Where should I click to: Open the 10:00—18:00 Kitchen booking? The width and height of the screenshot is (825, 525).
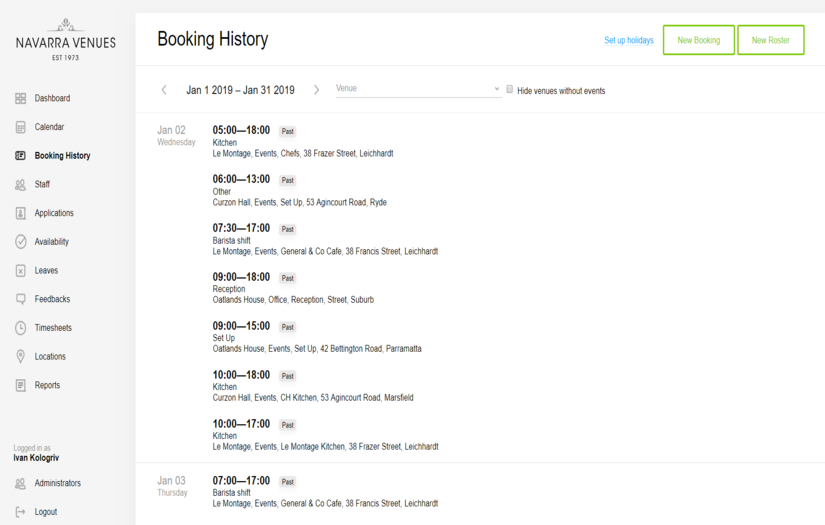[x=313, y=387]
